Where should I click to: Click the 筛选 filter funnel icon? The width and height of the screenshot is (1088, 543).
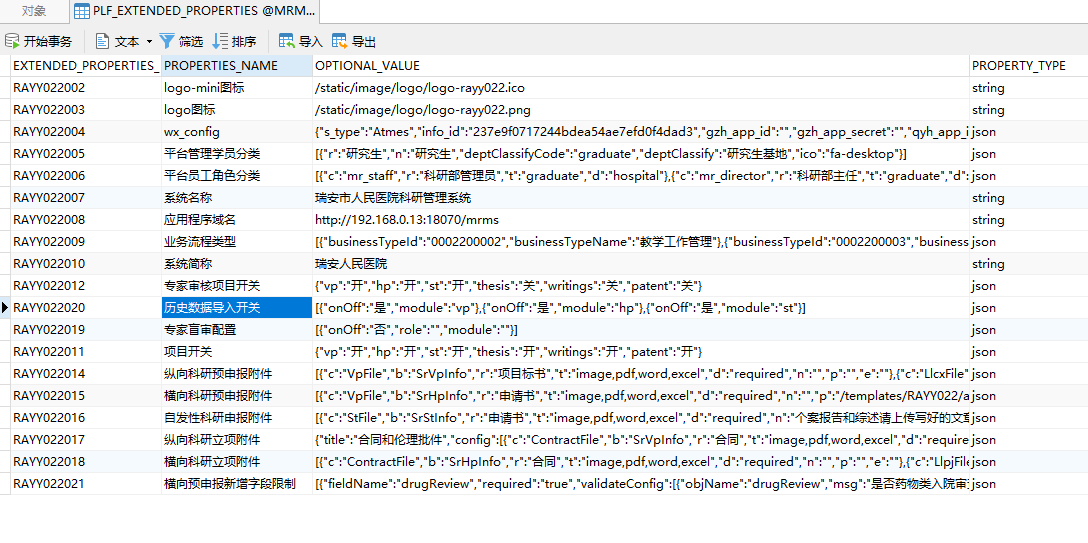[x=167, y=42]
